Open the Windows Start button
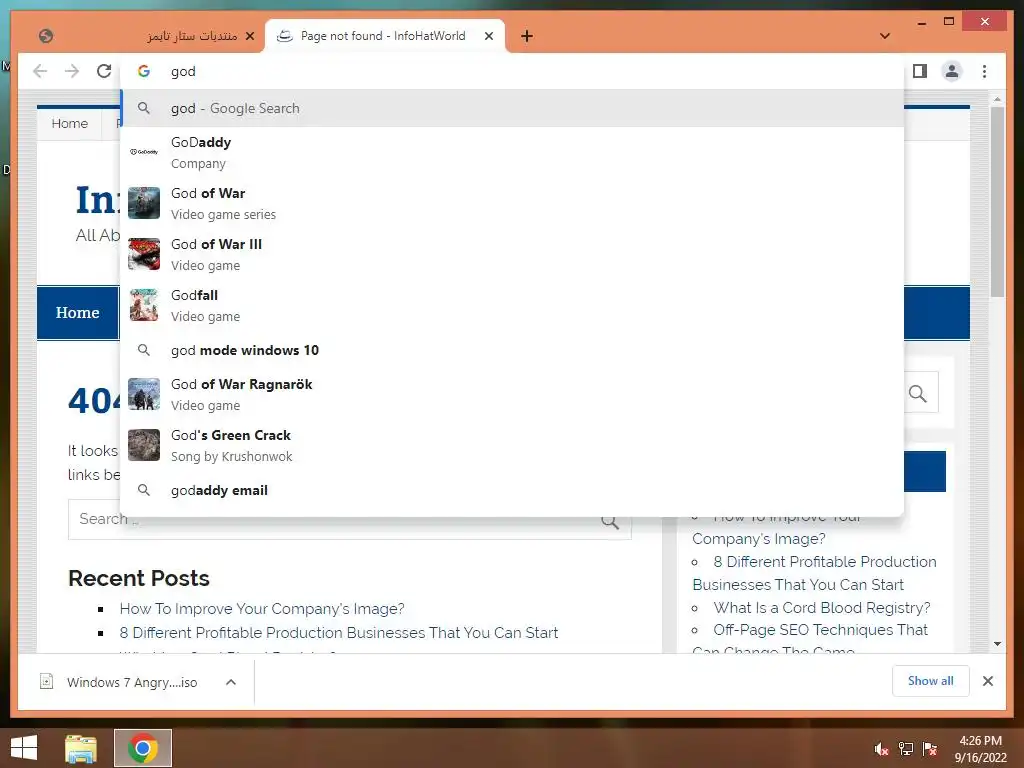Viewport: 1024px width, 768px height. [24, 748]
